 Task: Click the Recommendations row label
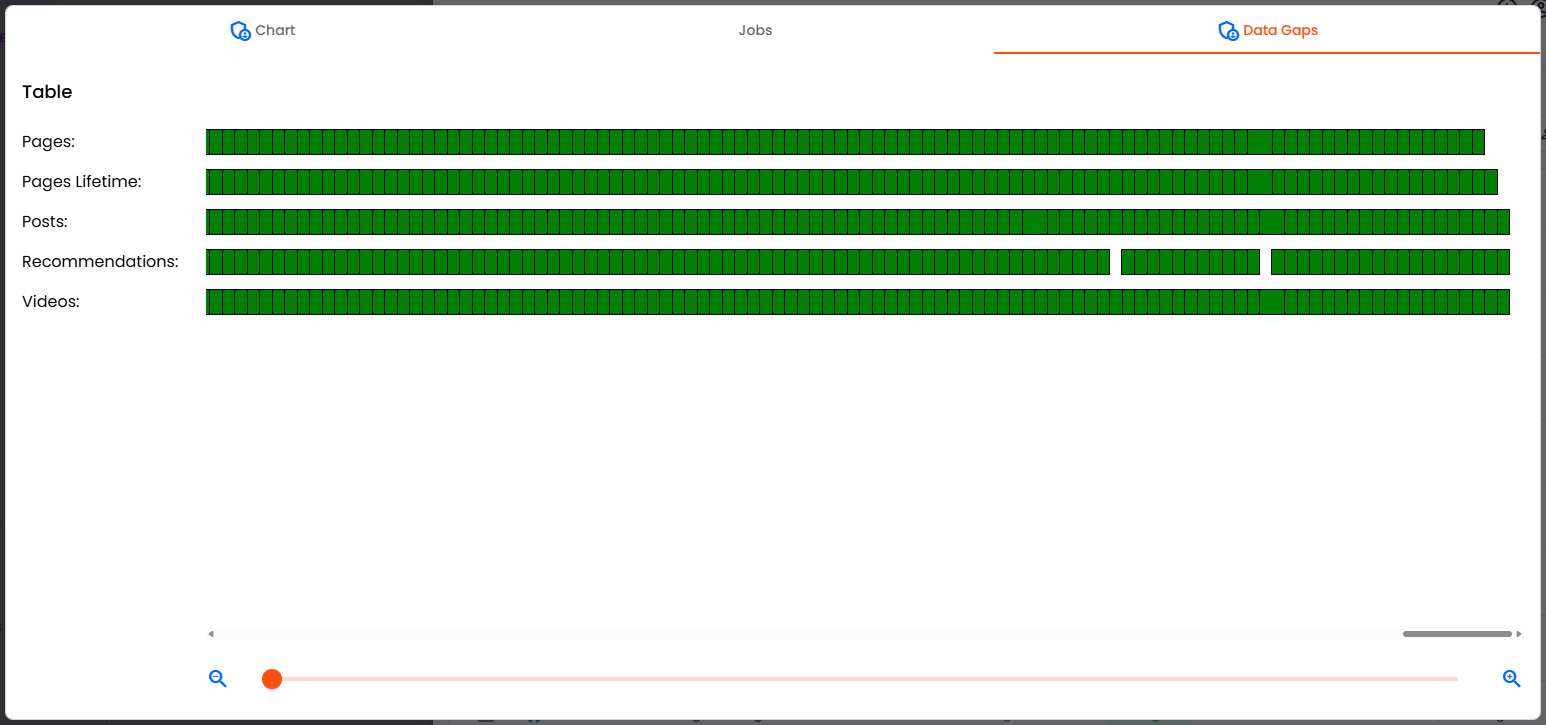click(100, 262)
